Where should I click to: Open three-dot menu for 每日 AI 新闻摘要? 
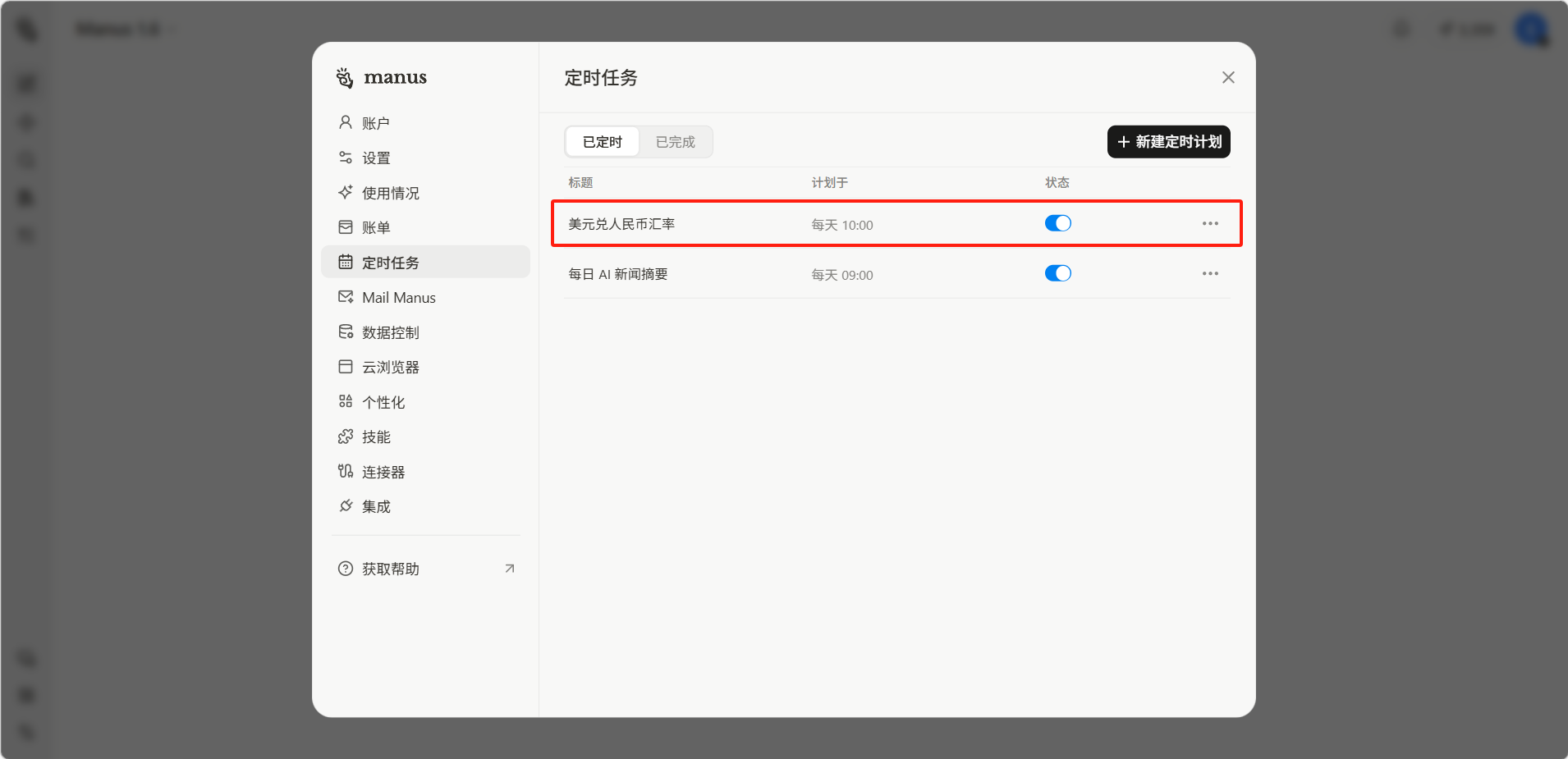pos(1210,273)
